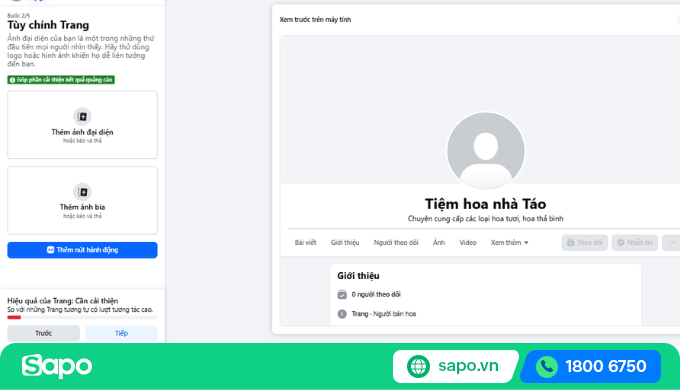
Task: Click the 1800 6750 hotline number
Action: coord(606,367)
